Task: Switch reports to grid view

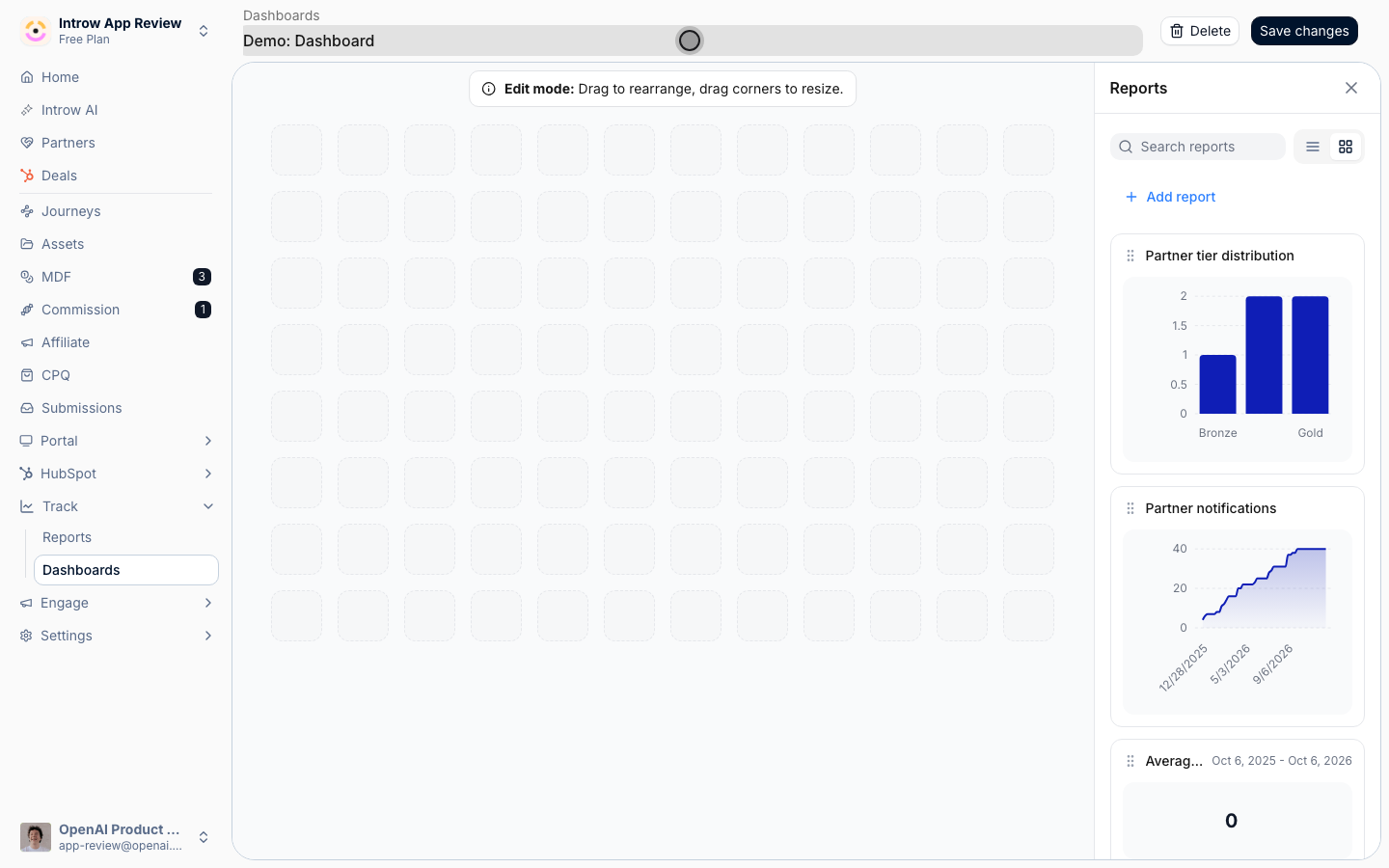Action: point(1346,147)
